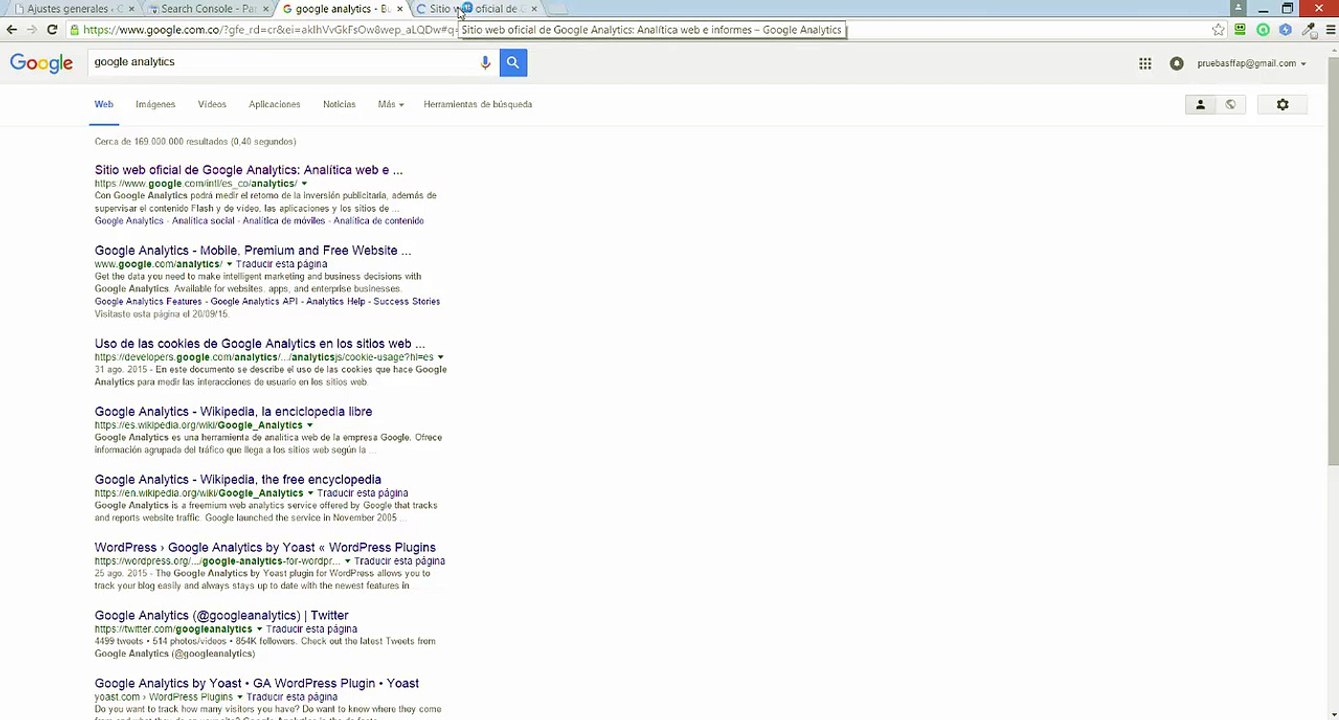
Task: Close the Search Console tab
Action: click(265, 9)
